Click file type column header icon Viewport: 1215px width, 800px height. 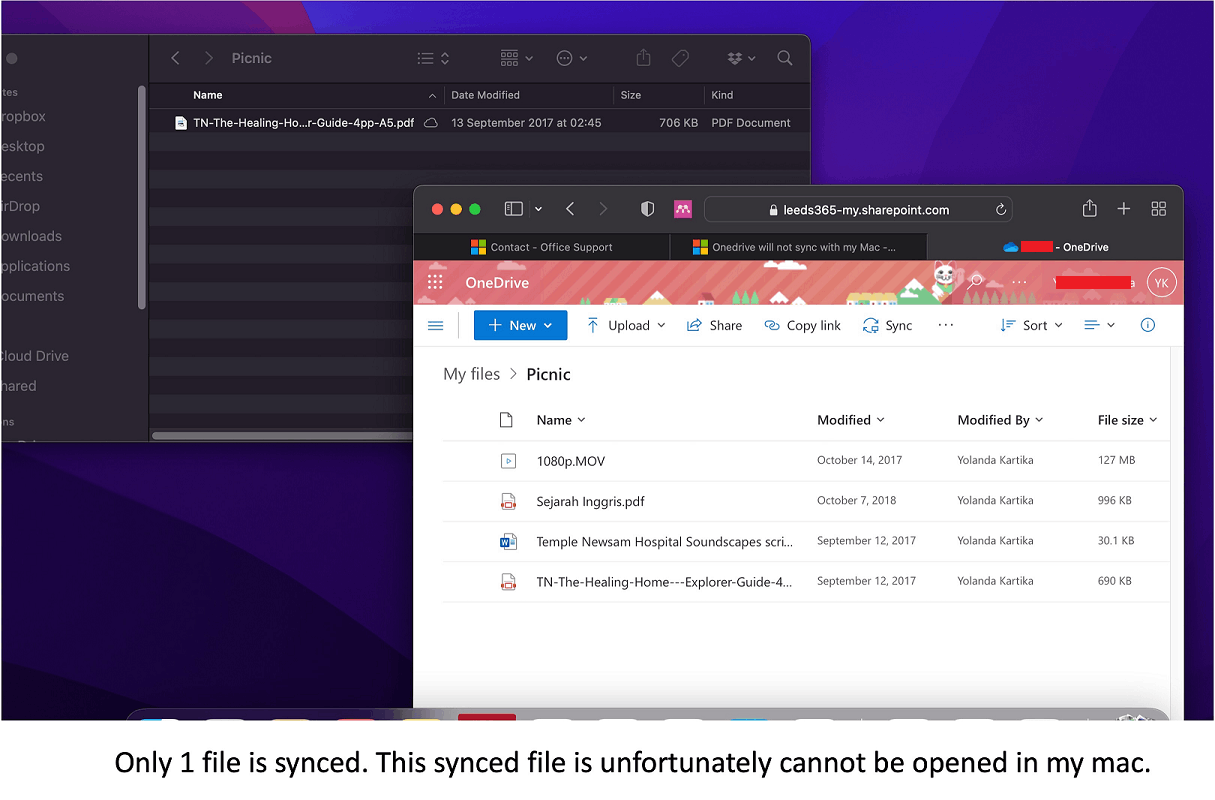[506, 420]
